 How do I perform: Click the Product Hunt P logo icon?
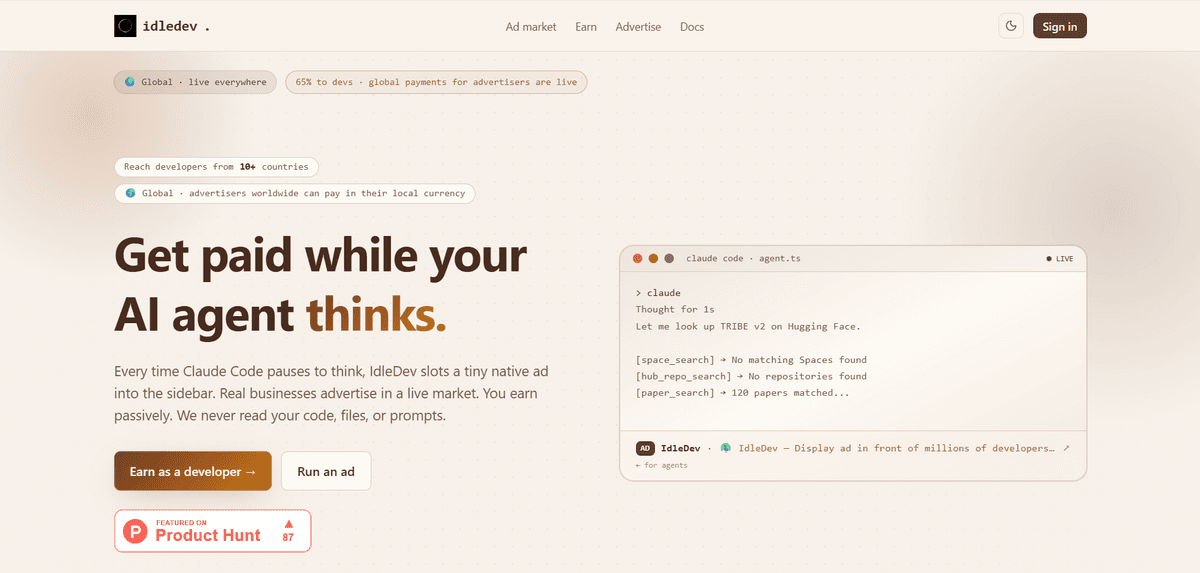[x=135, y=531]
